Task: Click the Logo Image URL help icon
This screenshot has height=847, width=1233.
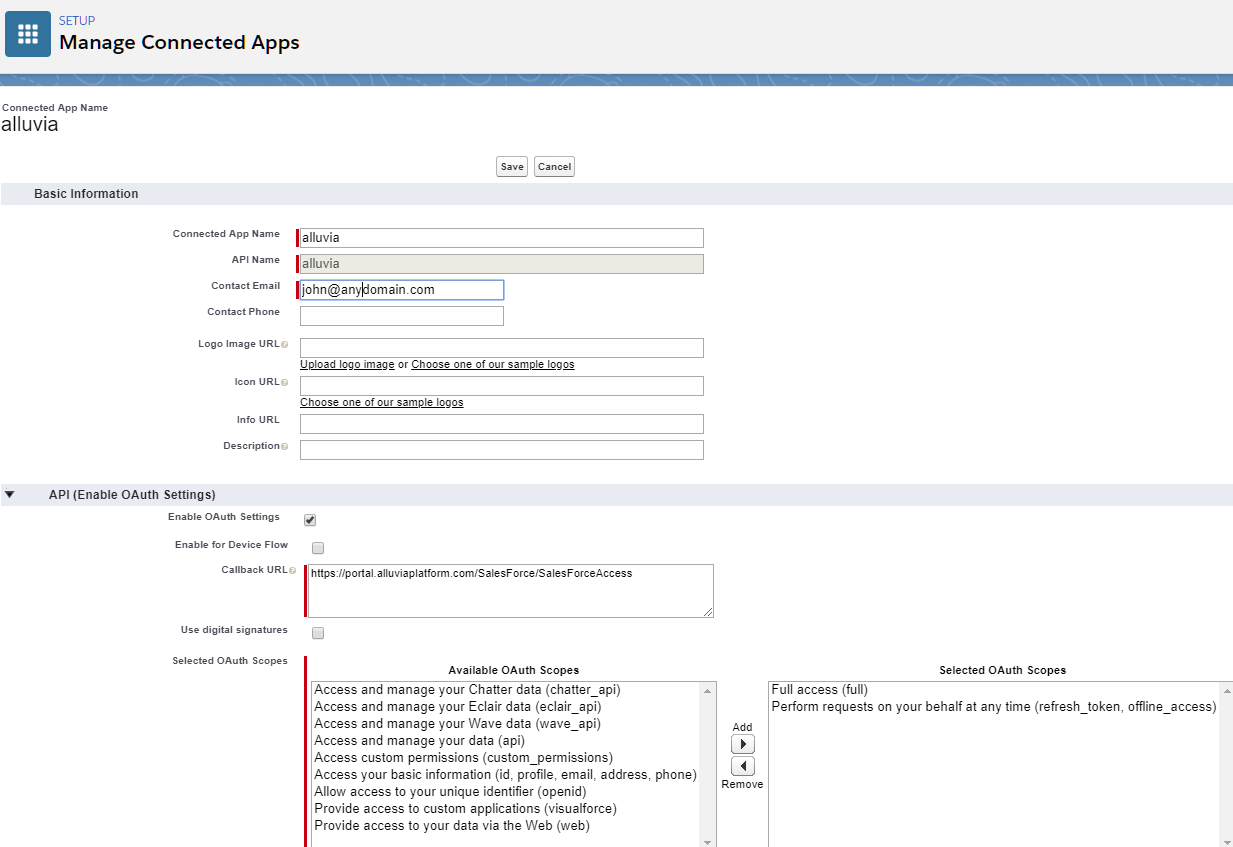Action: 285,345
